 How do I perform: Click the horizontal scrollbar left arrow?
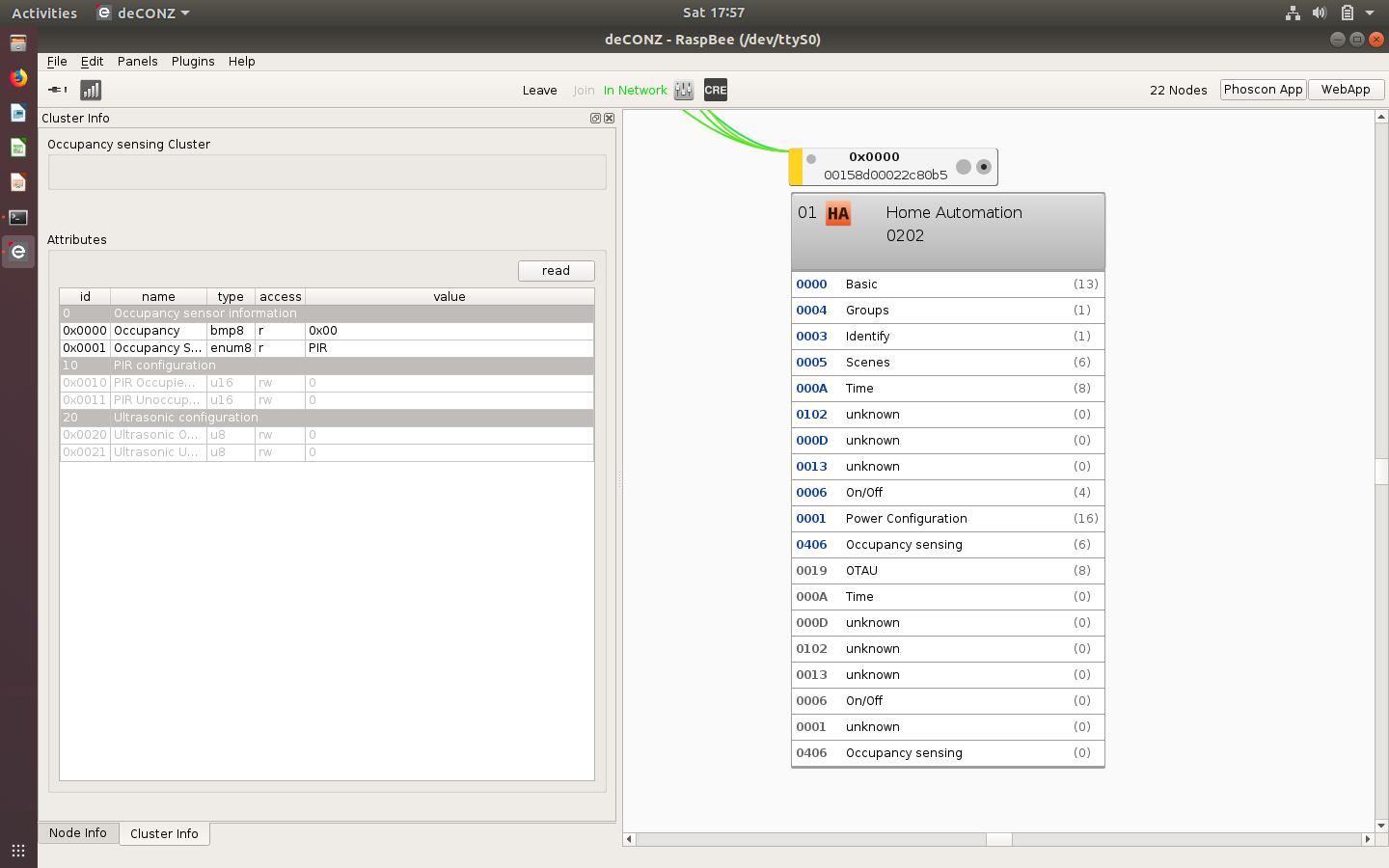(630, 839)
